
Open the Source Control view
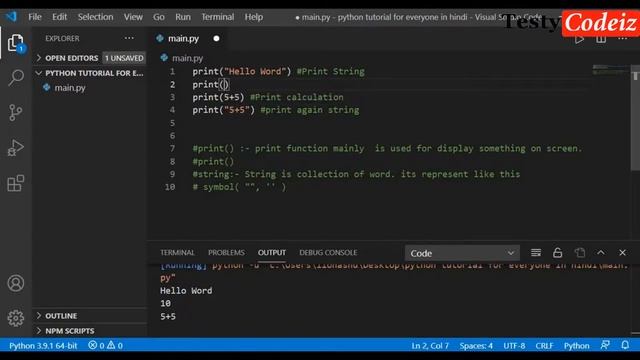click(16, 113)
